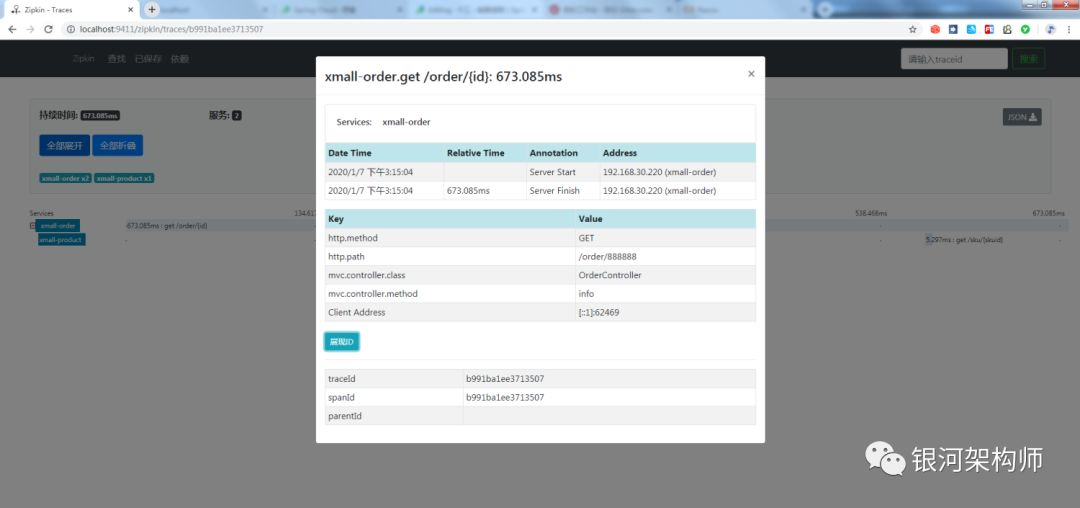Screen dimensions: 1080x508
Task: Select the Zipkin - Traces tab
Action: (x=72, y=10)
